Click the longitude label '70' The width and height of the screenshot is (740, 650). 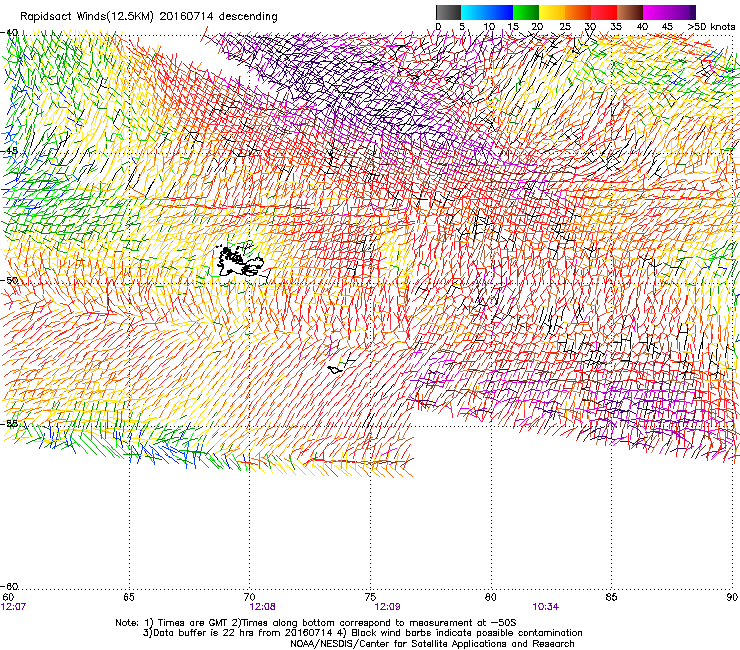(x=250, y=597)
